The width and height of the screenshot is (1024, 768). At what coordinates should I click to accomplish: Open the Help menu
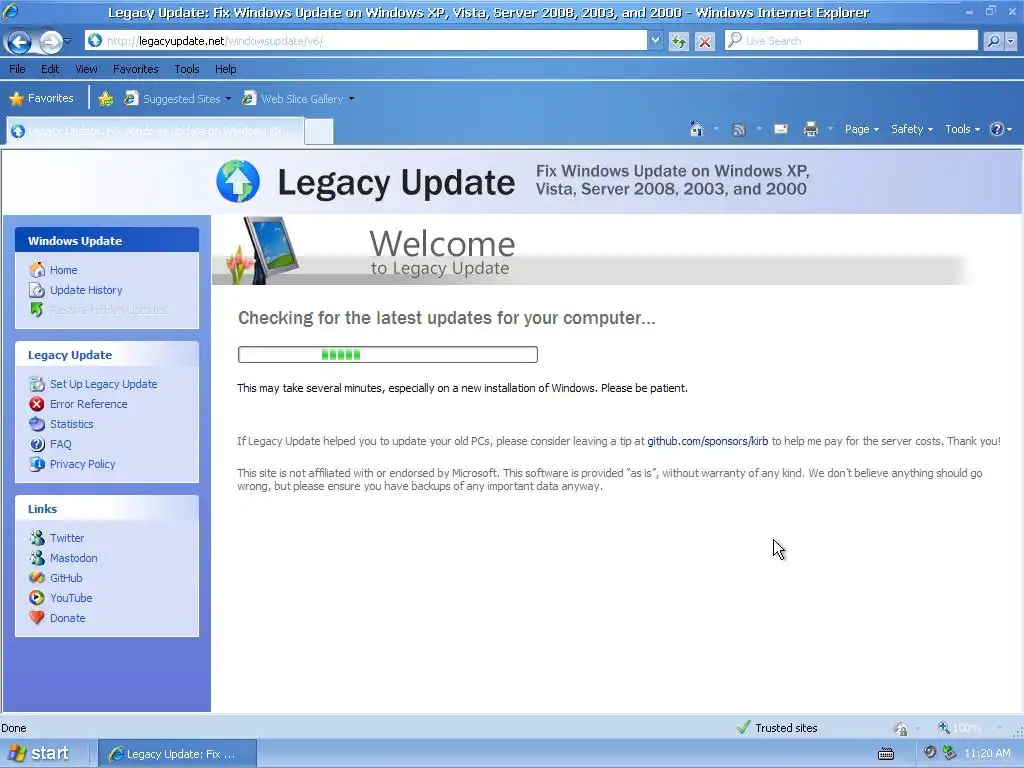pyautogui.click(x=225, y=69)
